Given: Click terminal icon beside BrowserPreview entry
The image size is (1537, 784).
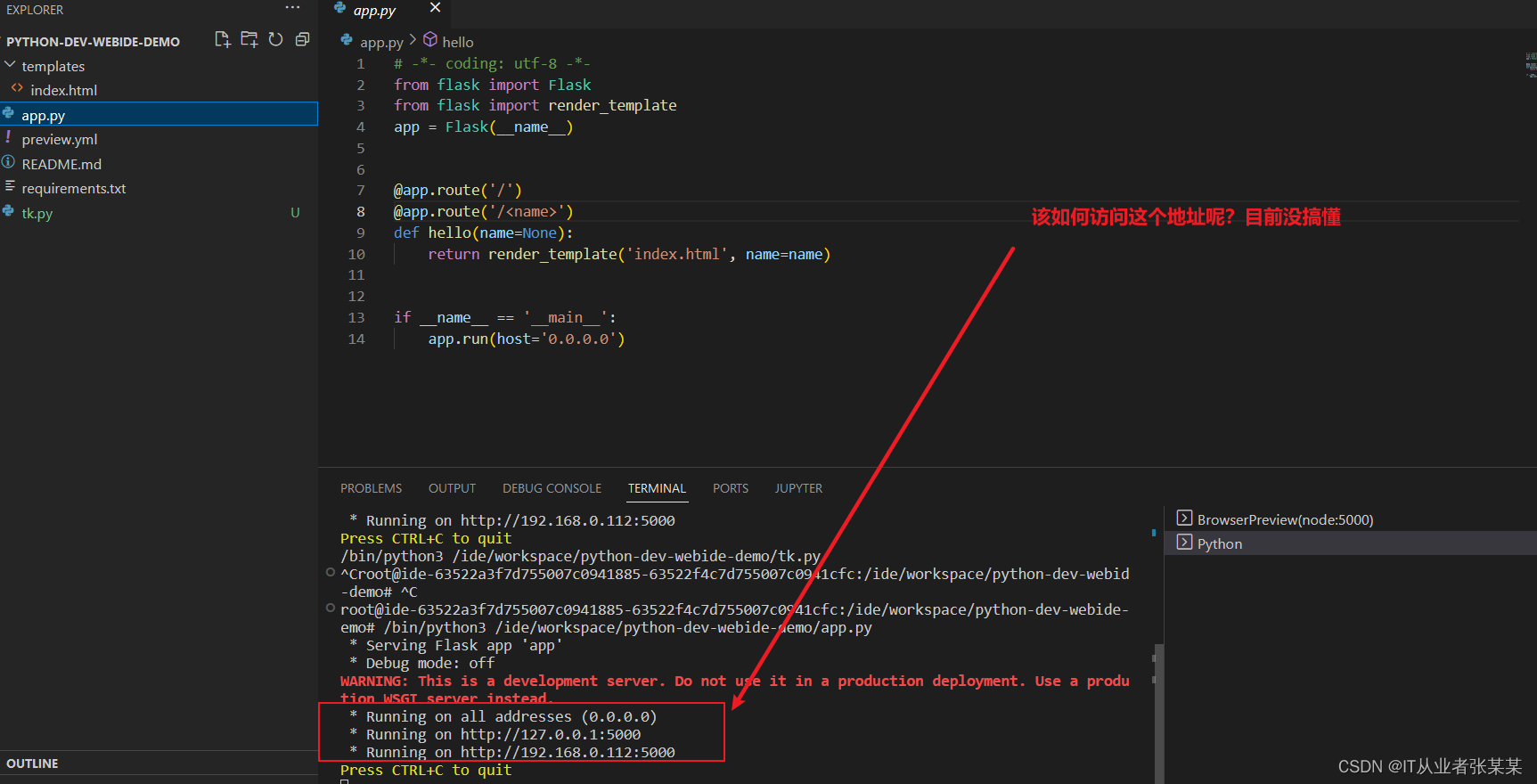Looking at the screenshot, I should 1184,519.
